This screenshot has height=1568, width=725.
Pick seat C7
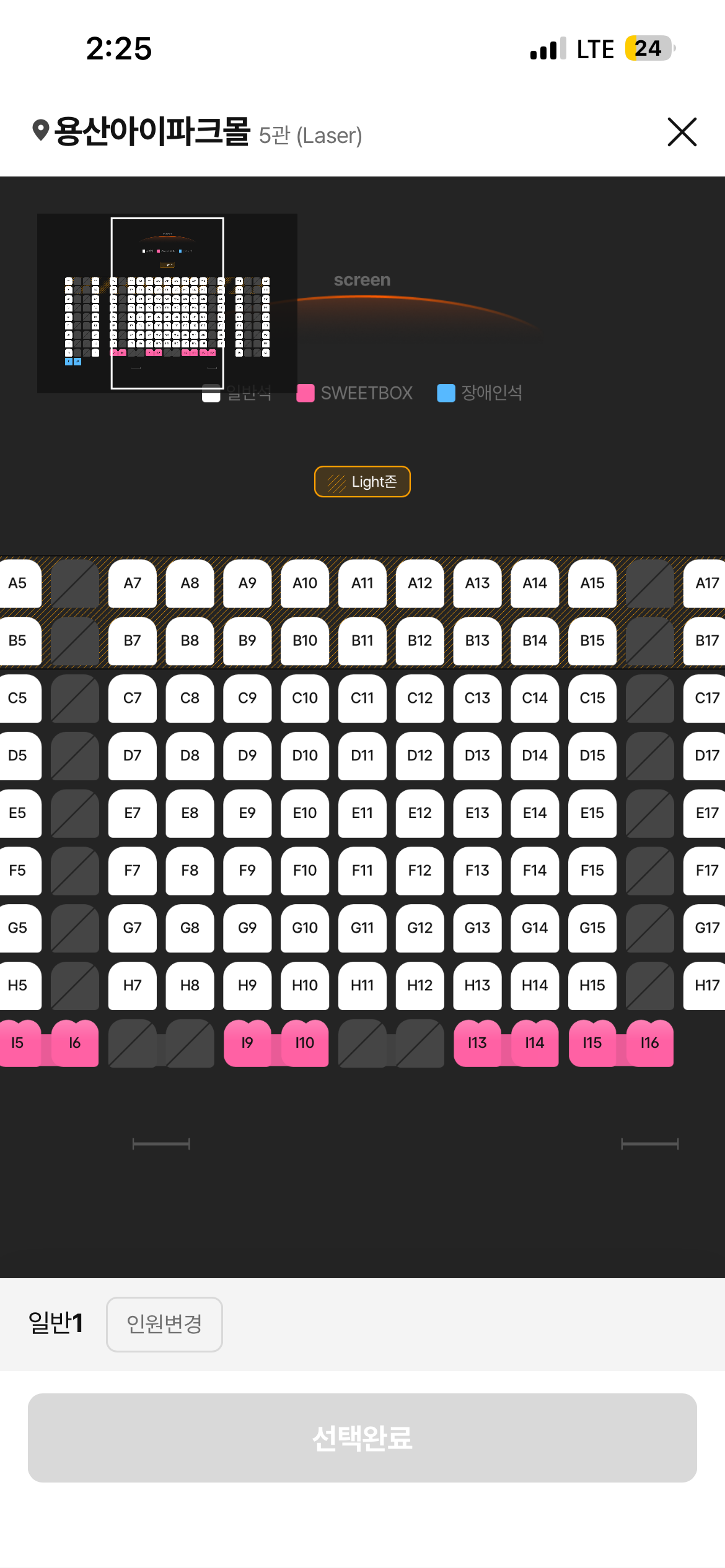tap(133, 699)
